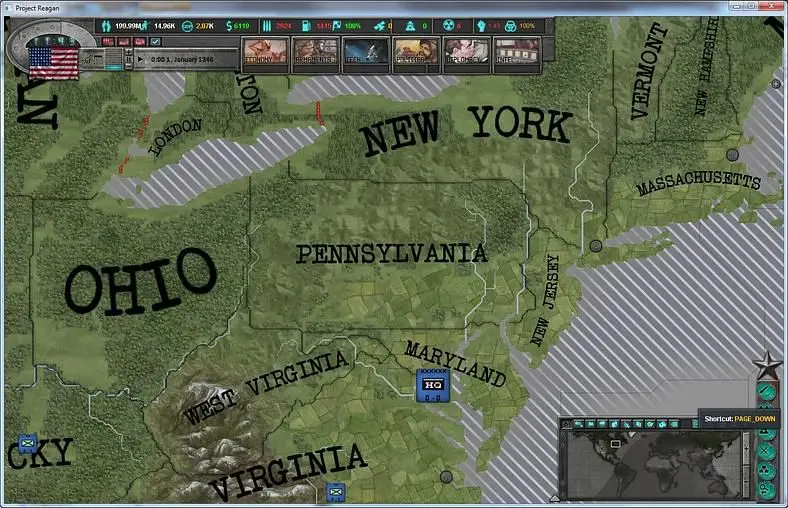Click the fuel pump icon
788x508 pixels.
[x=306, y=26]
